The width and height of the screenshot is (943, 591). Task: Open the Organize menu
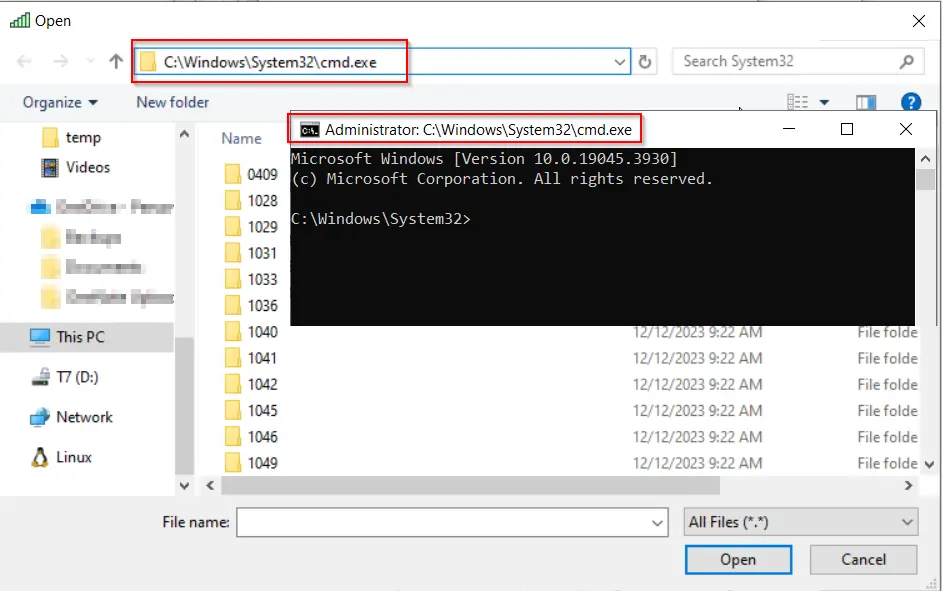click(60, 103)
